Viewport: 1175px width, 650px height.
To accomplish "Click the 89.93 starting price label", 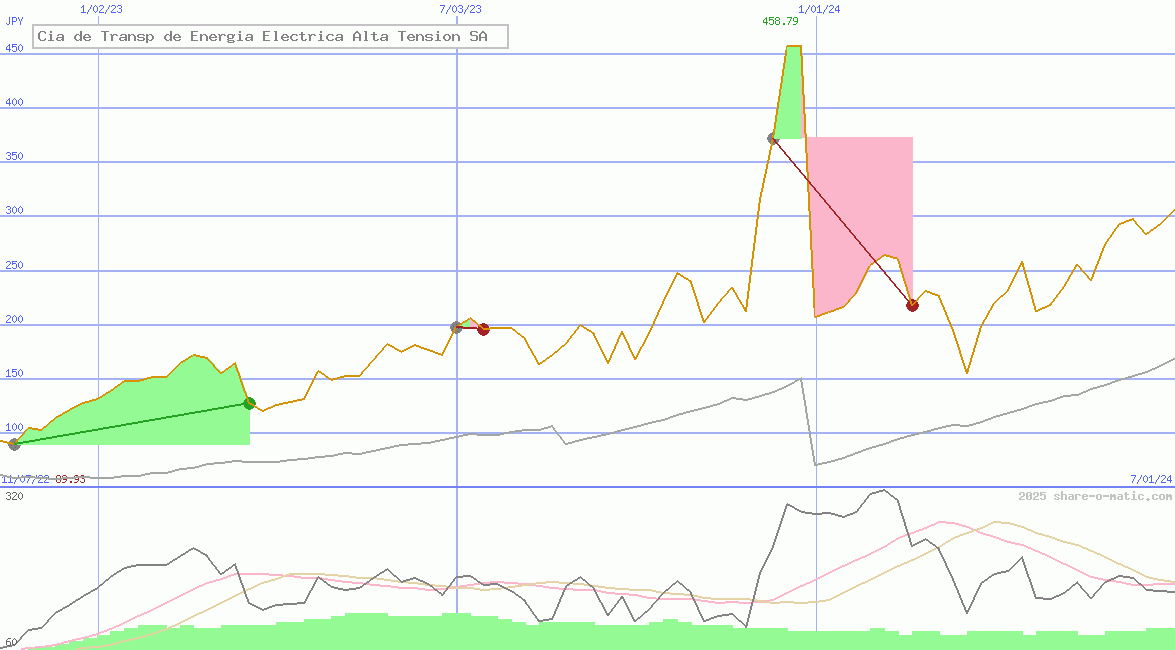I will point(70,479).
